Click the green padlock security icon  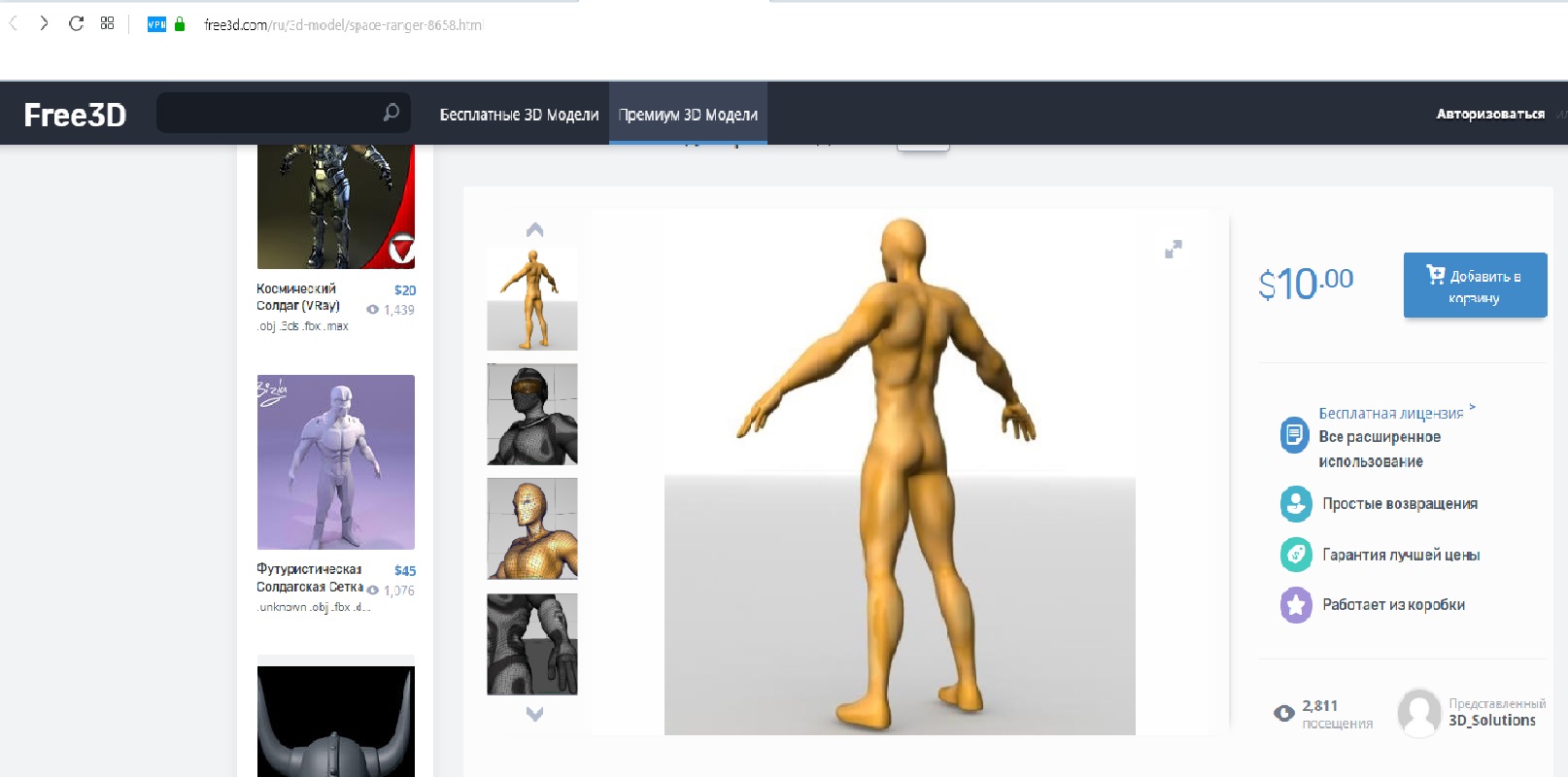(x=180, y=24)
